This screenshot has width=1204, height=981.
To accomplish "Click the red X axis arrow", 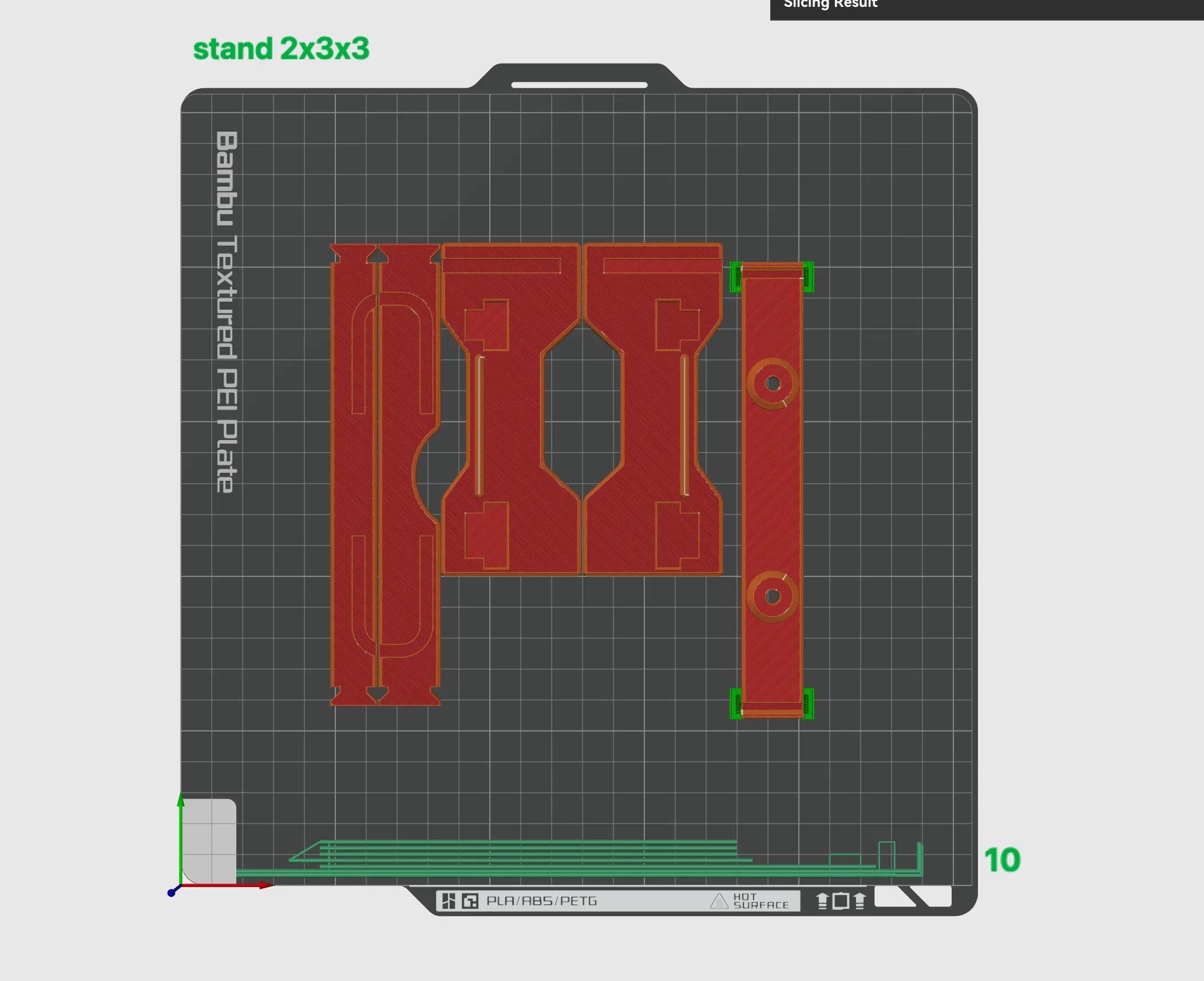I will coord(229,886).
